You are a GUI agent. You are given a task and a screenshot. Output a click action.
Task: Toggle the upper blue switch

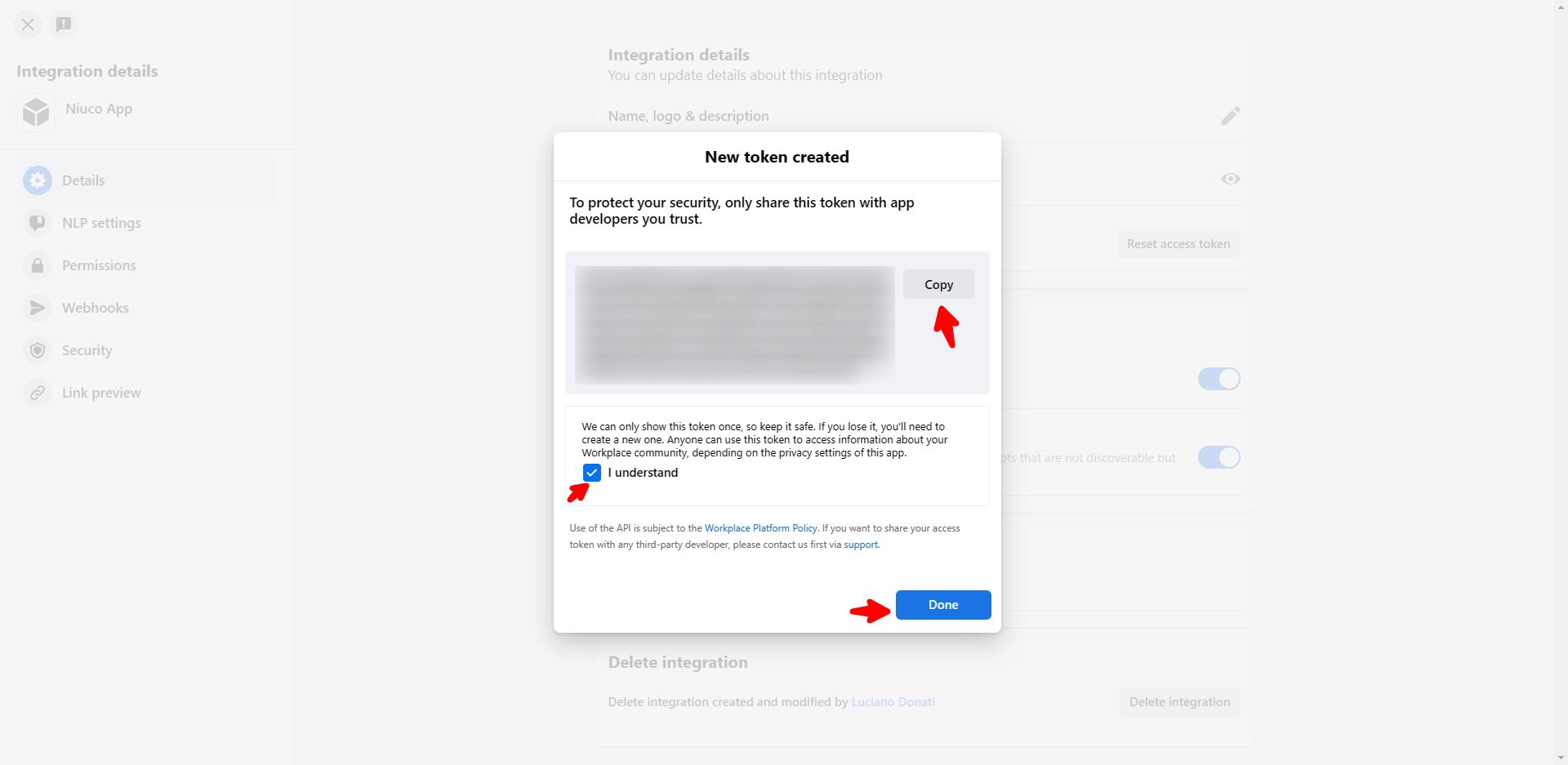click(x=1218, y=379)
